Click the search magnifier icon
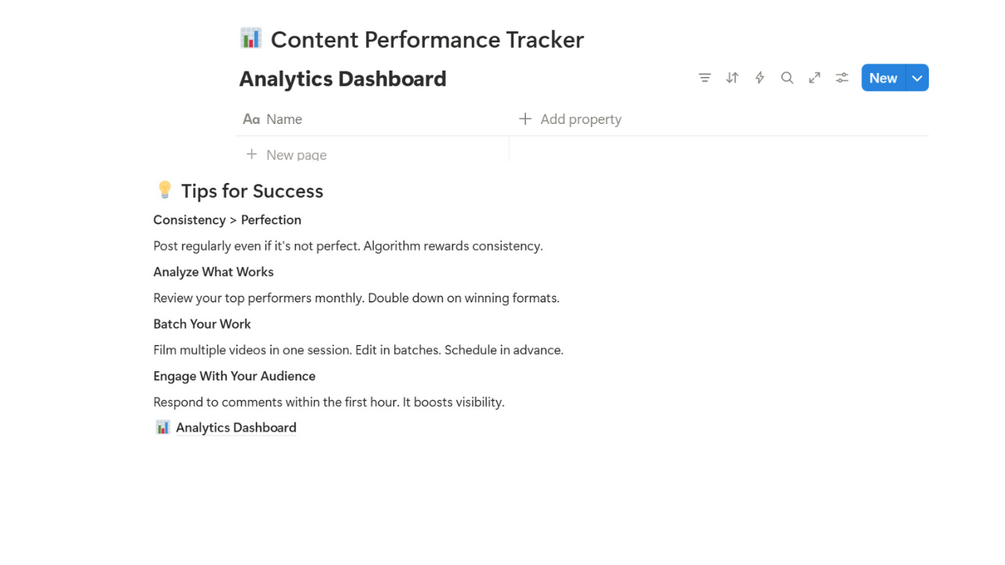1005x565 pixels. (787, 78)
